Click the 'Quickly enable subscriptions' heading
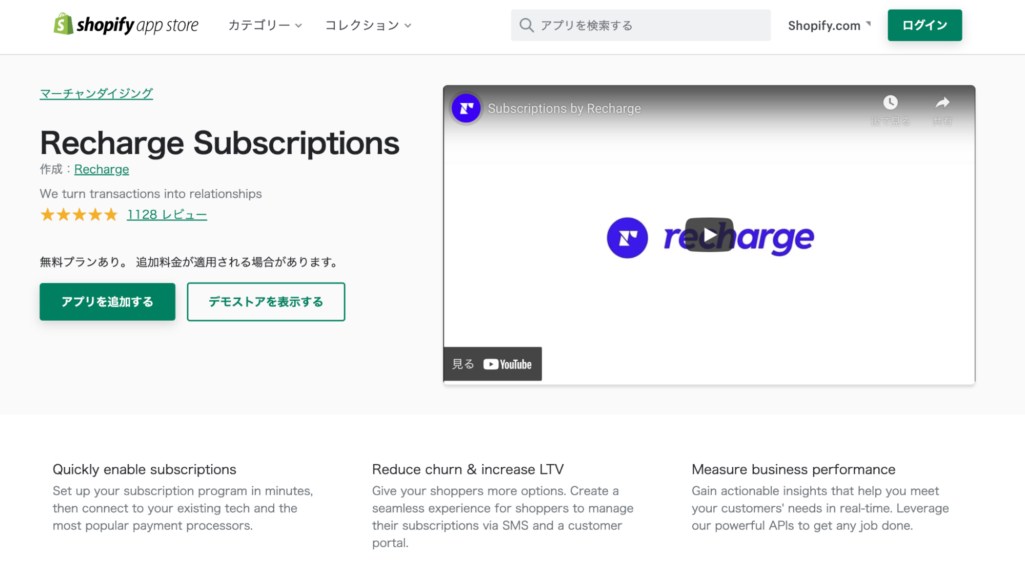 pyautogui.click(x=144, y=469)
